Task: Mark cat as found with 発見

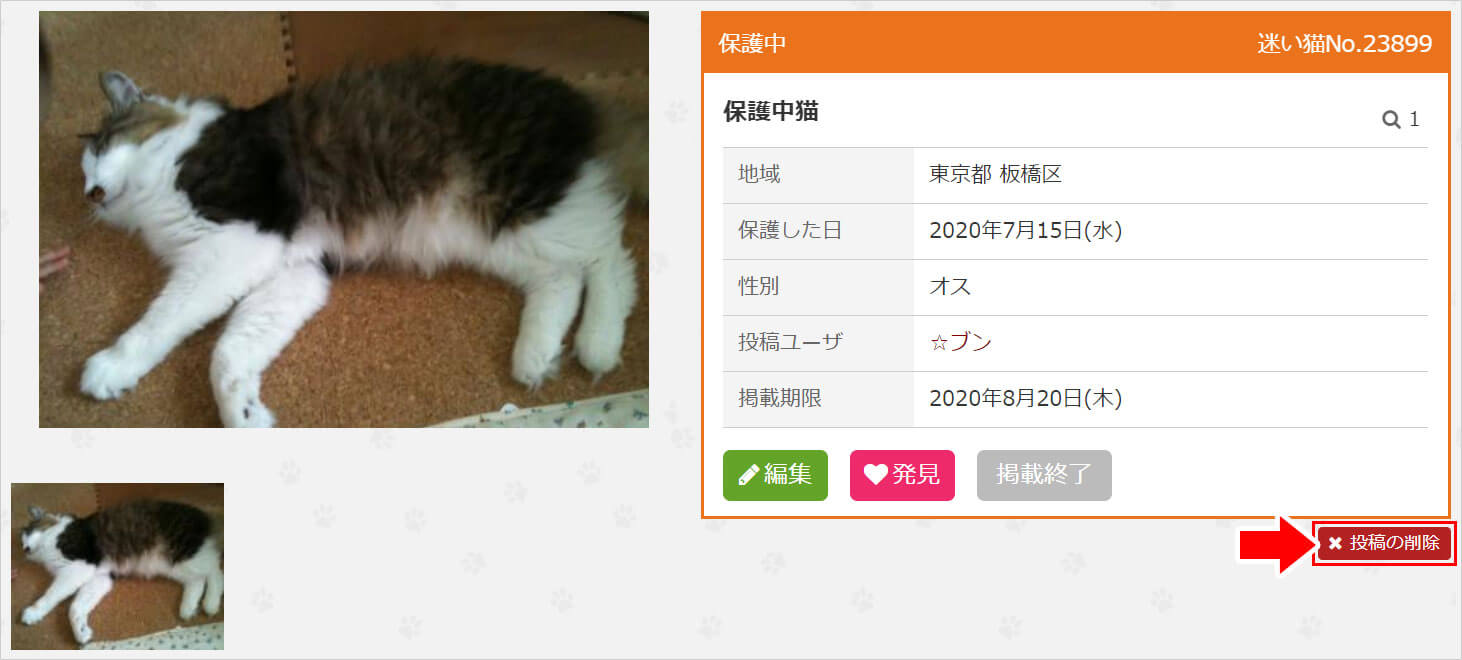Action: click(902, 475)
